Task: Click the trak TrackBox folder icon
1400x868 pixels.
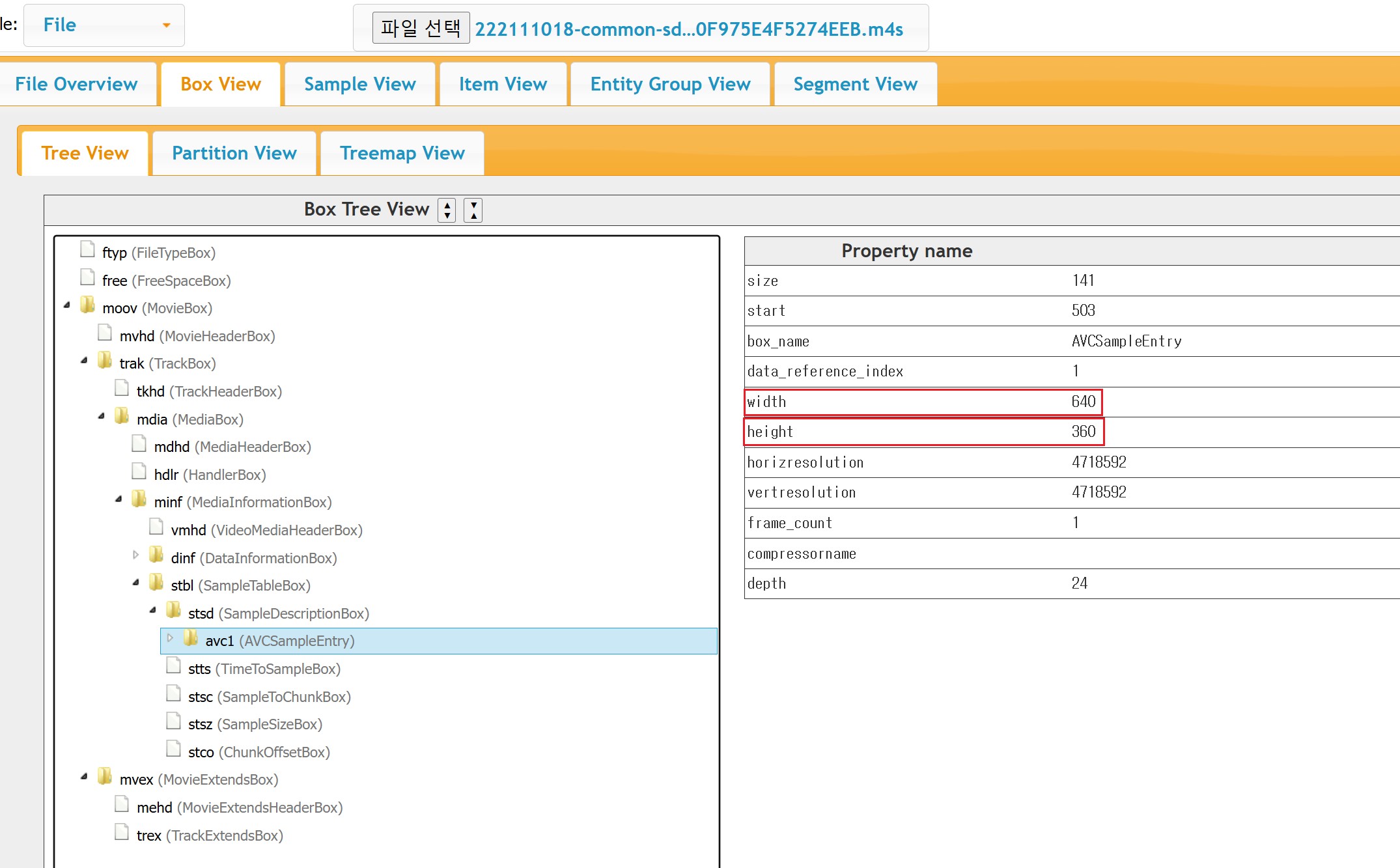Action: 104,361
